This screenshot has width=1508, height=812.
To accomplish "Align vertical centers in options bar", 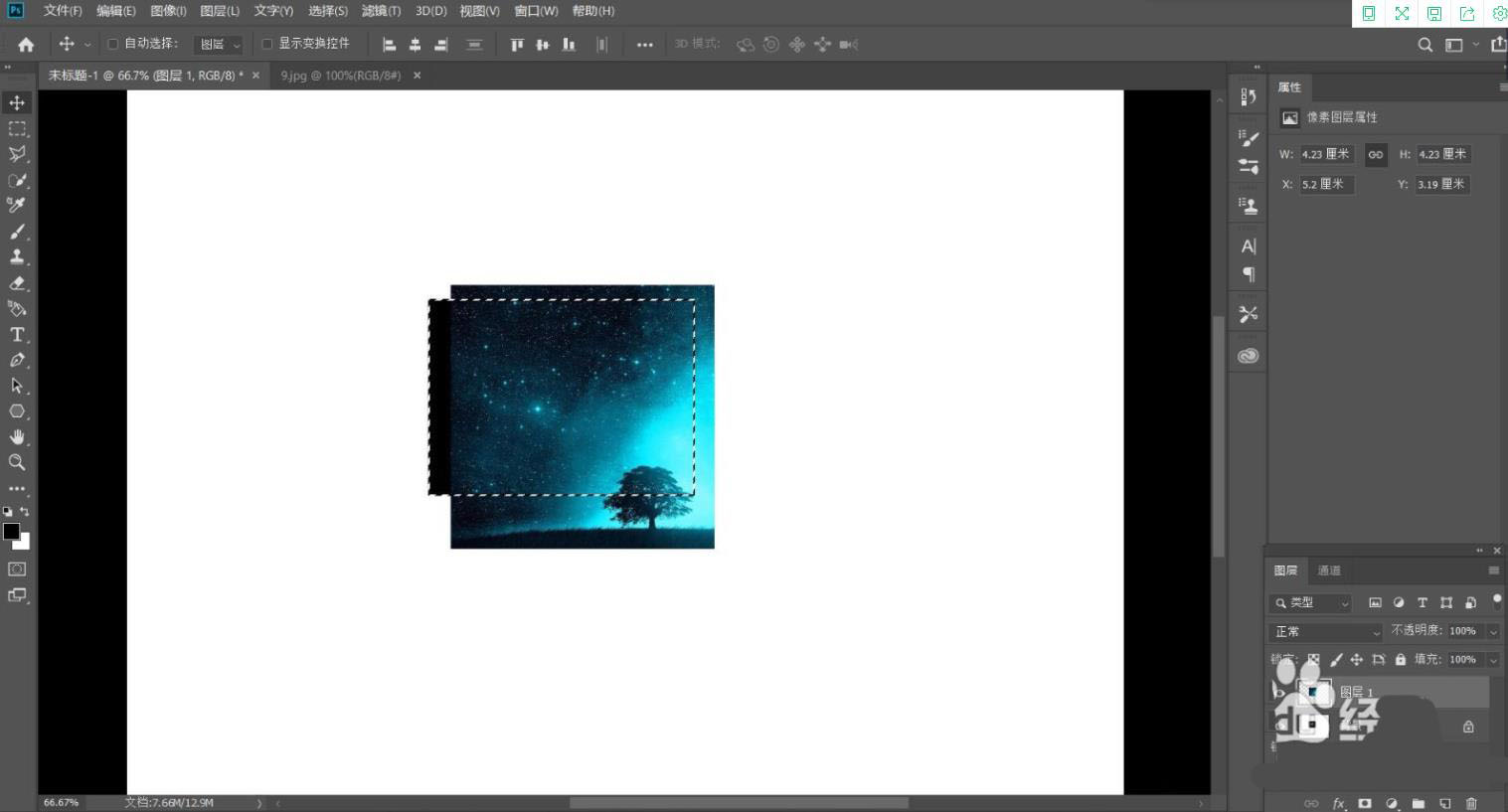I will (x=543, y=45).
